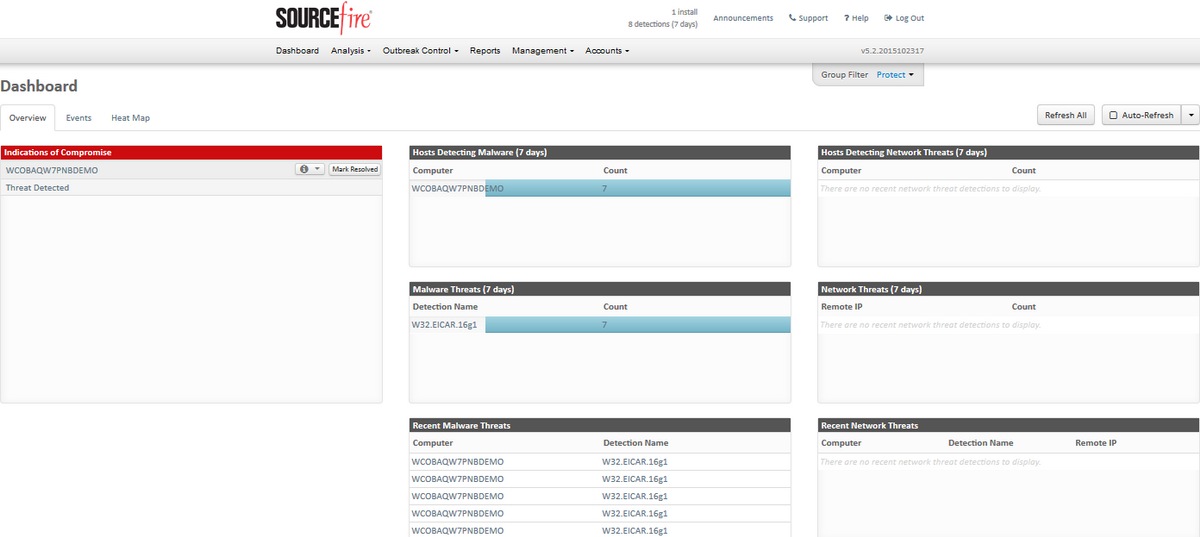Viewport: 1200px width, 537px height.
Task: Open the info icon dropdown beside Mark Resolved
Action: (310, 170)
